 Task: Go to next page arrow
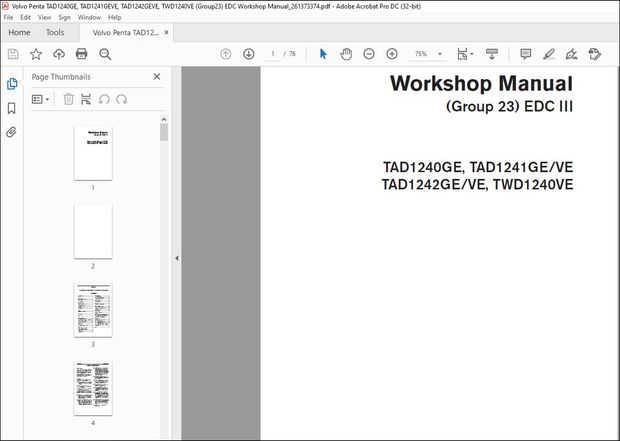(249, 54)
